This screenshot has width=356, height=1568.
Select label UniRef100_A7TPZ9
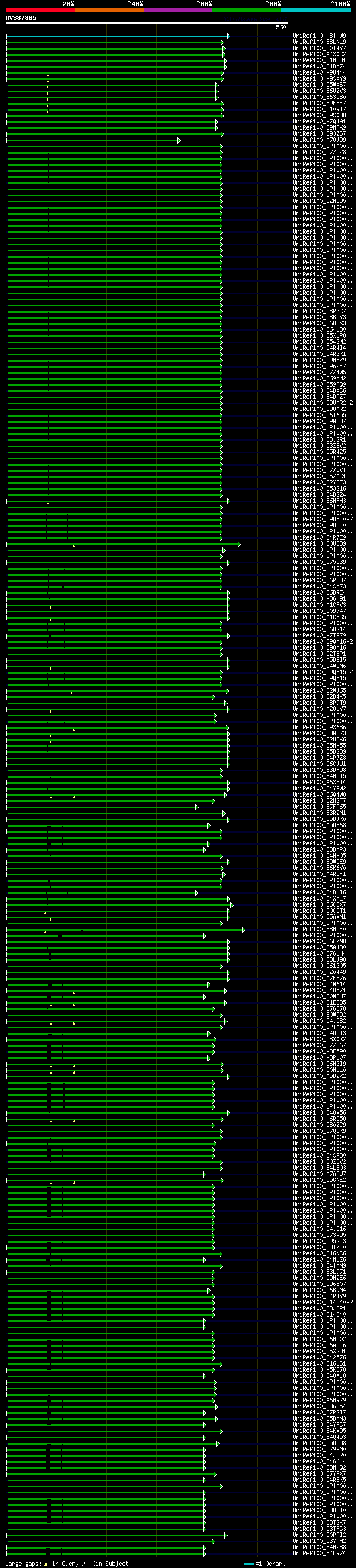(319, 635)
